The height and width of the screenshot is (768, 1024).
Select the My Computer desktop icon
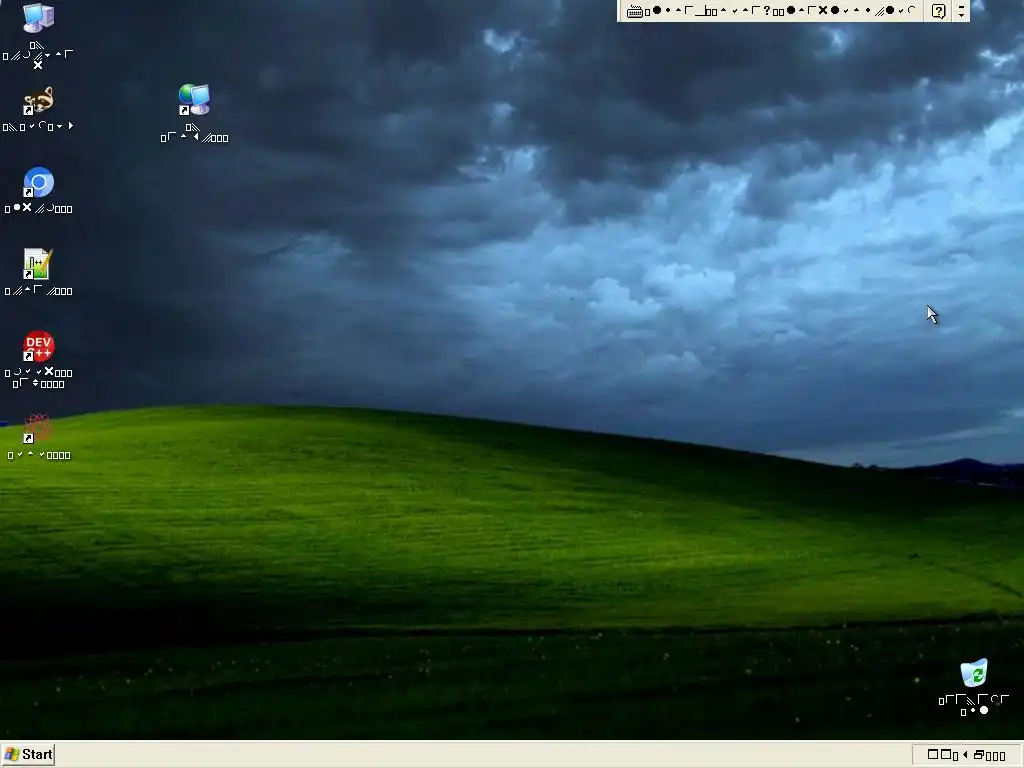38,18
